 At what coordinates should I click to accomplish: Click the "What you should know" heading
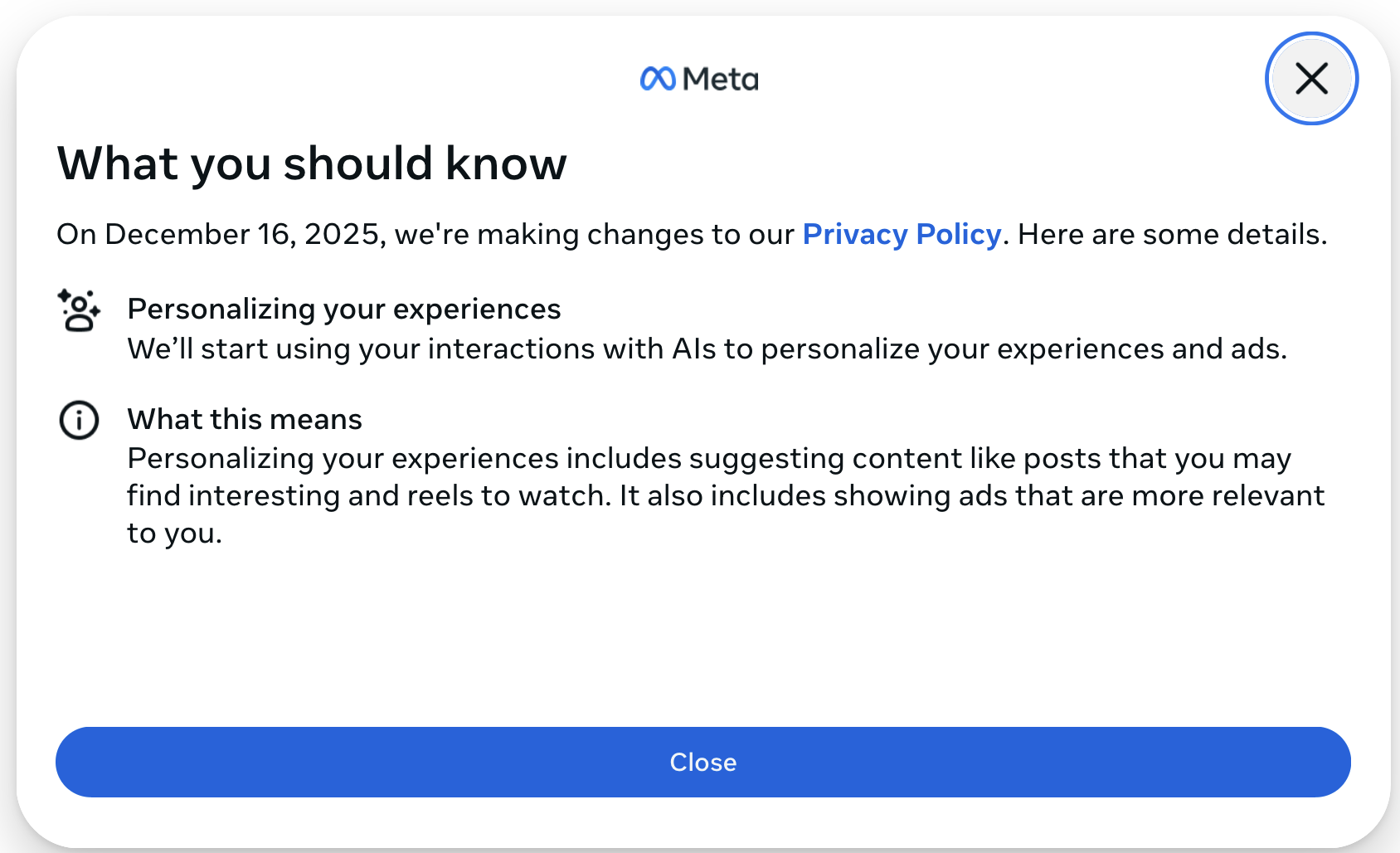pos(312,163)
